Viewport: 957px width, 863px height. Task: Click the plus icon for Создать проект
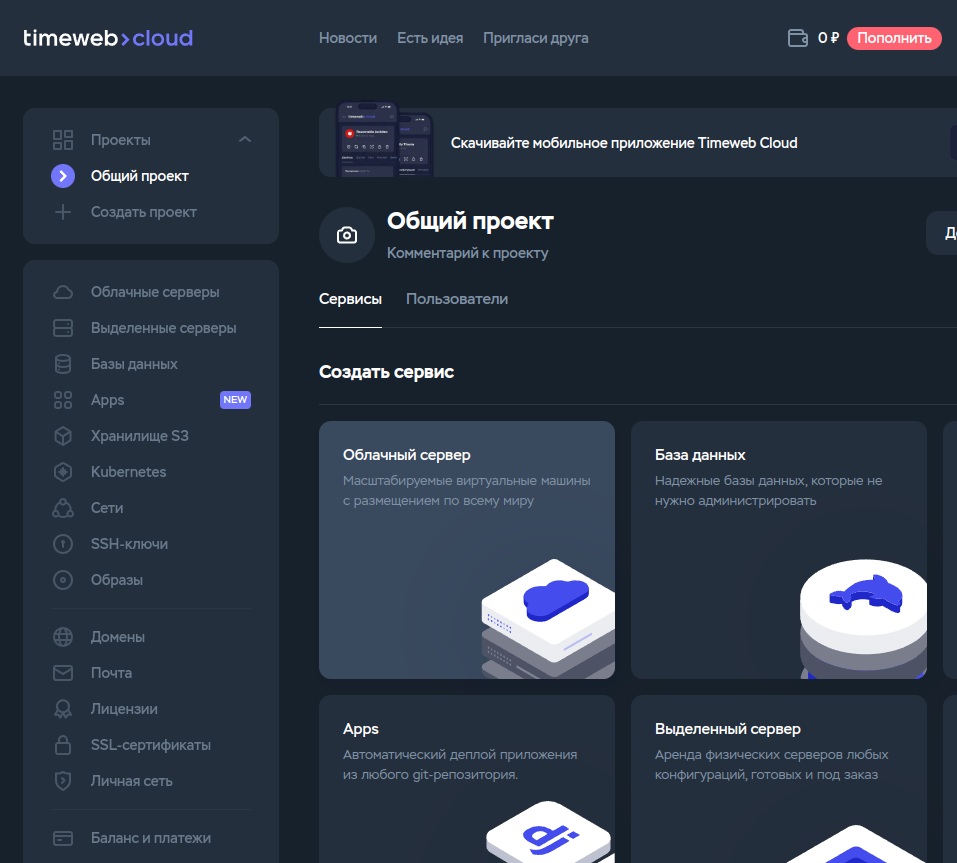[63, 212]
